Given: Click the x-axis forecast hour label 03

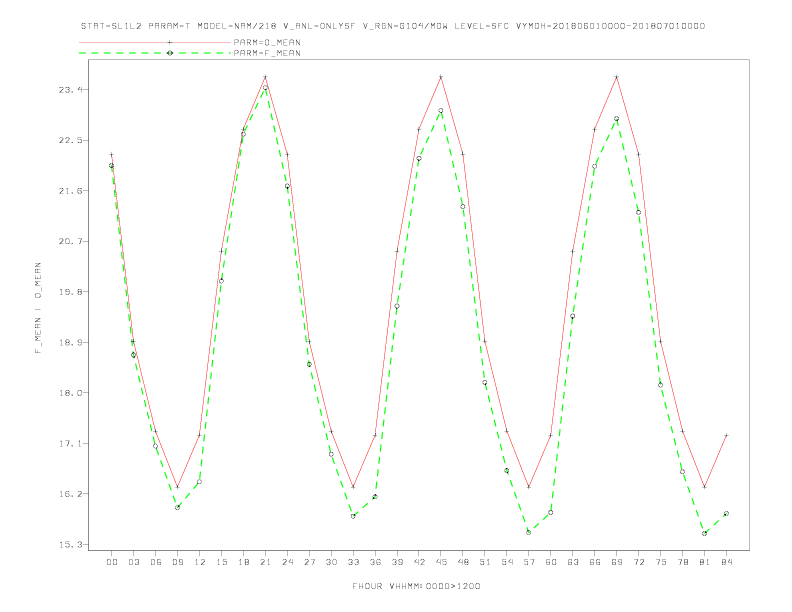Looking at the screenshot, I should pyautogui.click(x=133, y=562).
